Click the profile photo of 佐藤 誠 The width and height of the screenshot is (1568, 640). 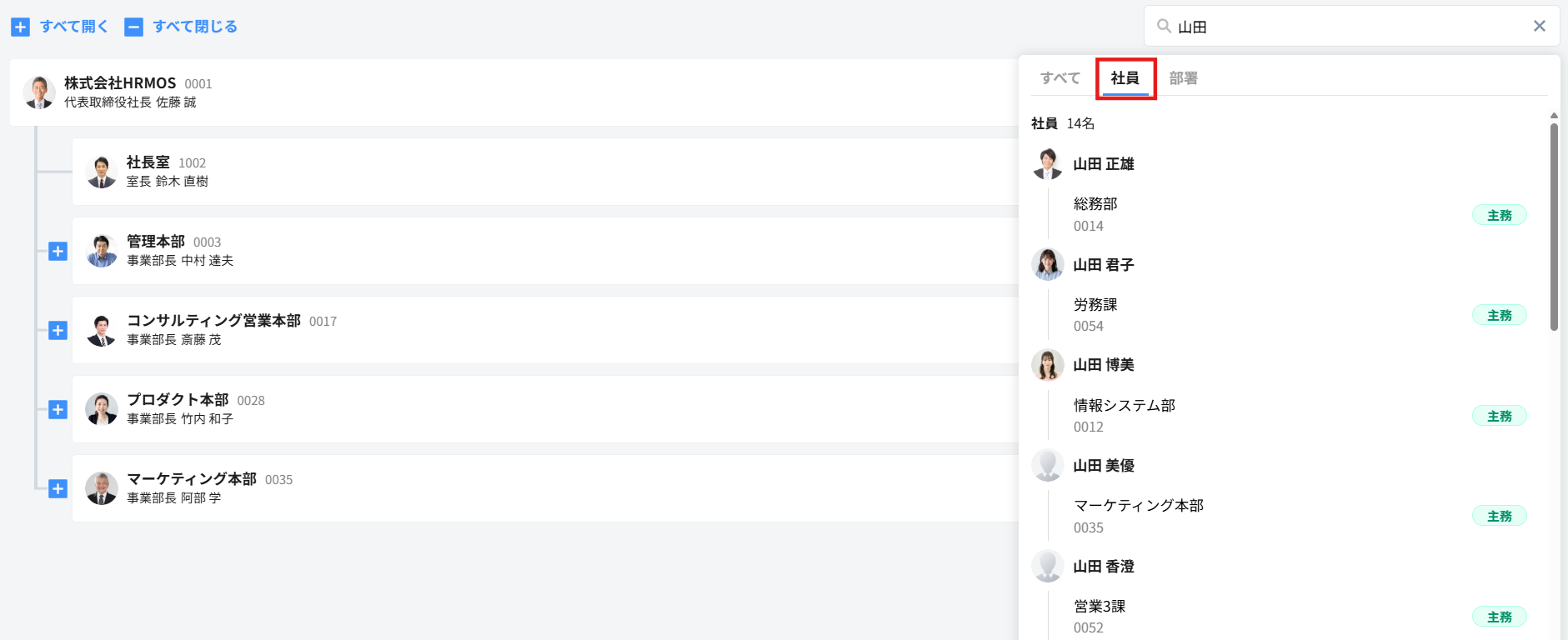coord(39,92)
